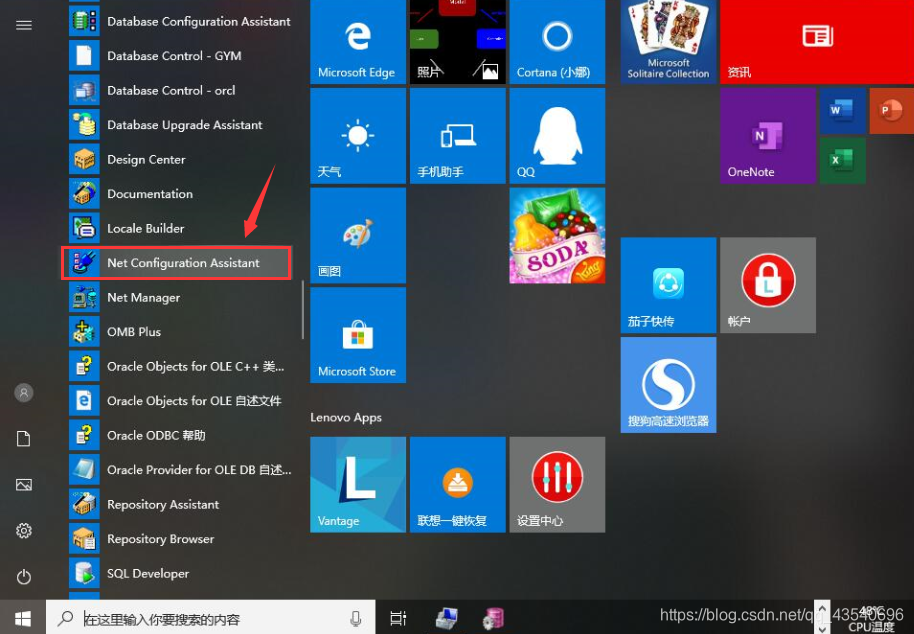The width and height of the screenshot is (914, 634).
Task: Launch Repository Browser
Action: 181,538
